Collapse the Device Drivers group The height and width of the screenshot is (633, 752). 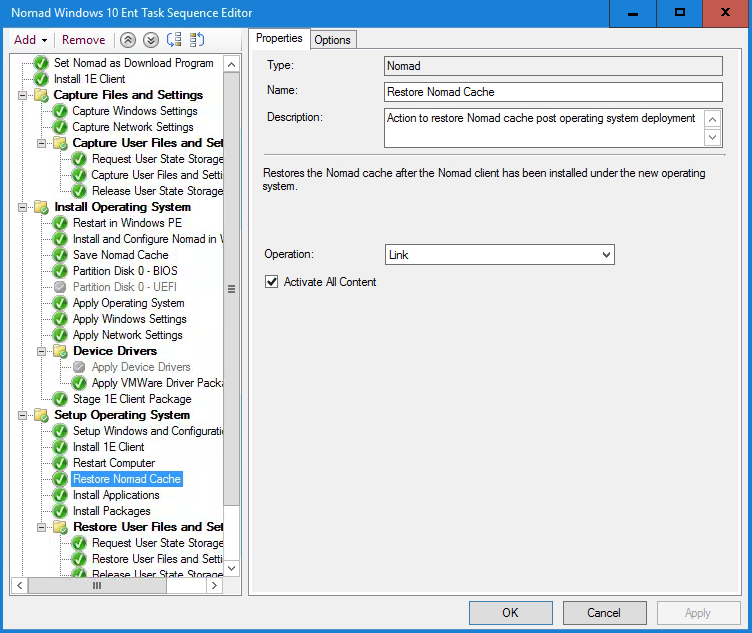coord(43,351)
